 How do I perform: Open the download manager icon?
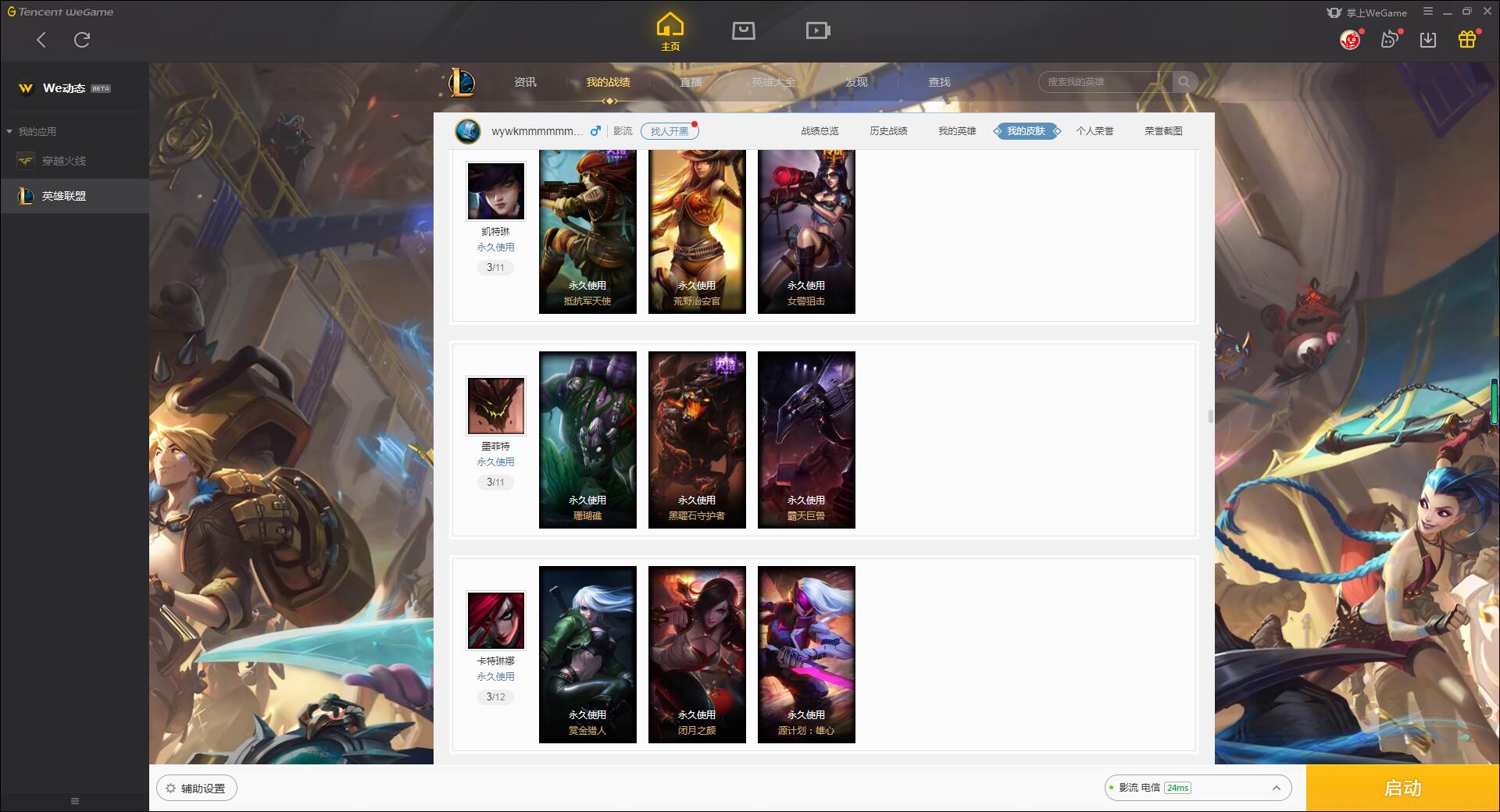tap(1428, 40)
